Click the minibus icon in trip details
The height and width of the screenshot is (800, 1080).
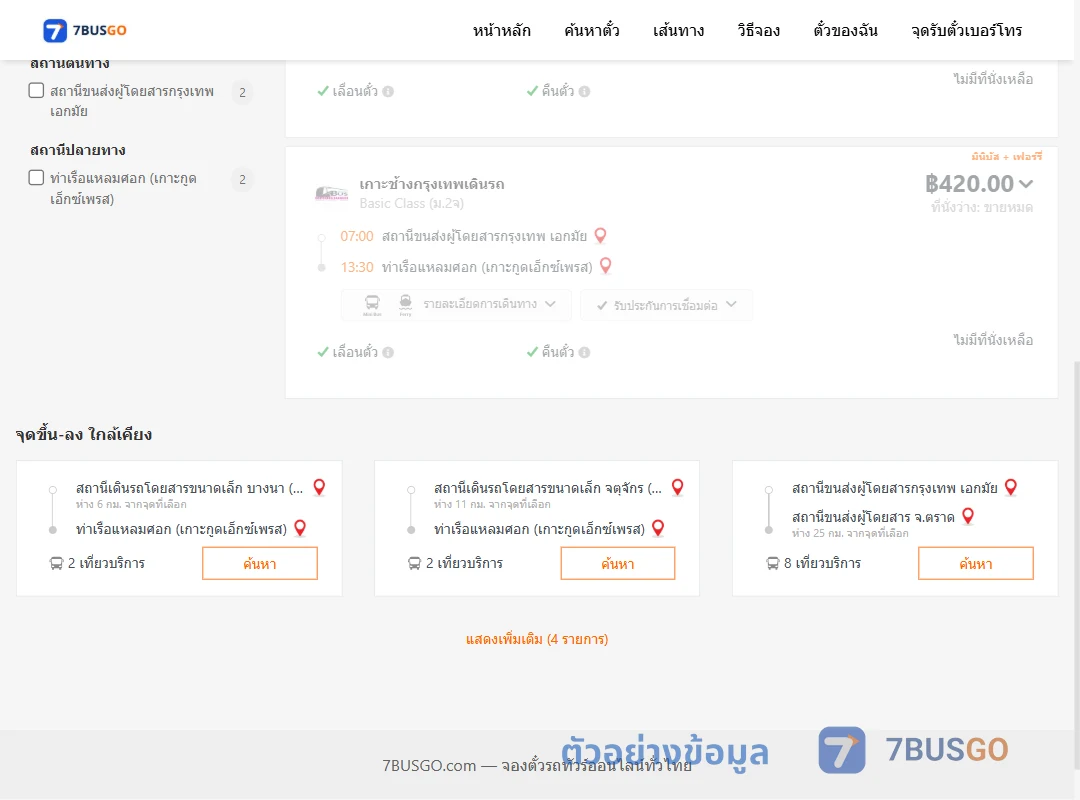pos(372,304)
